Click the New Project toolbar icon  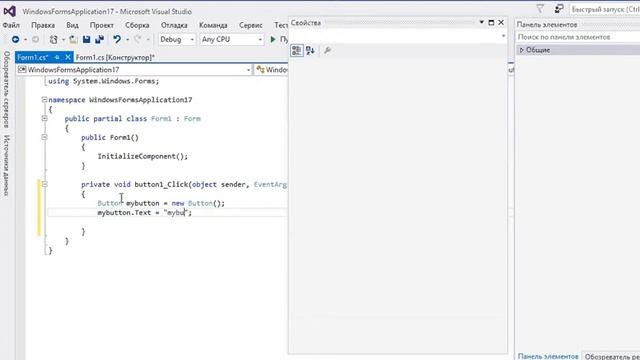point(53,39)
